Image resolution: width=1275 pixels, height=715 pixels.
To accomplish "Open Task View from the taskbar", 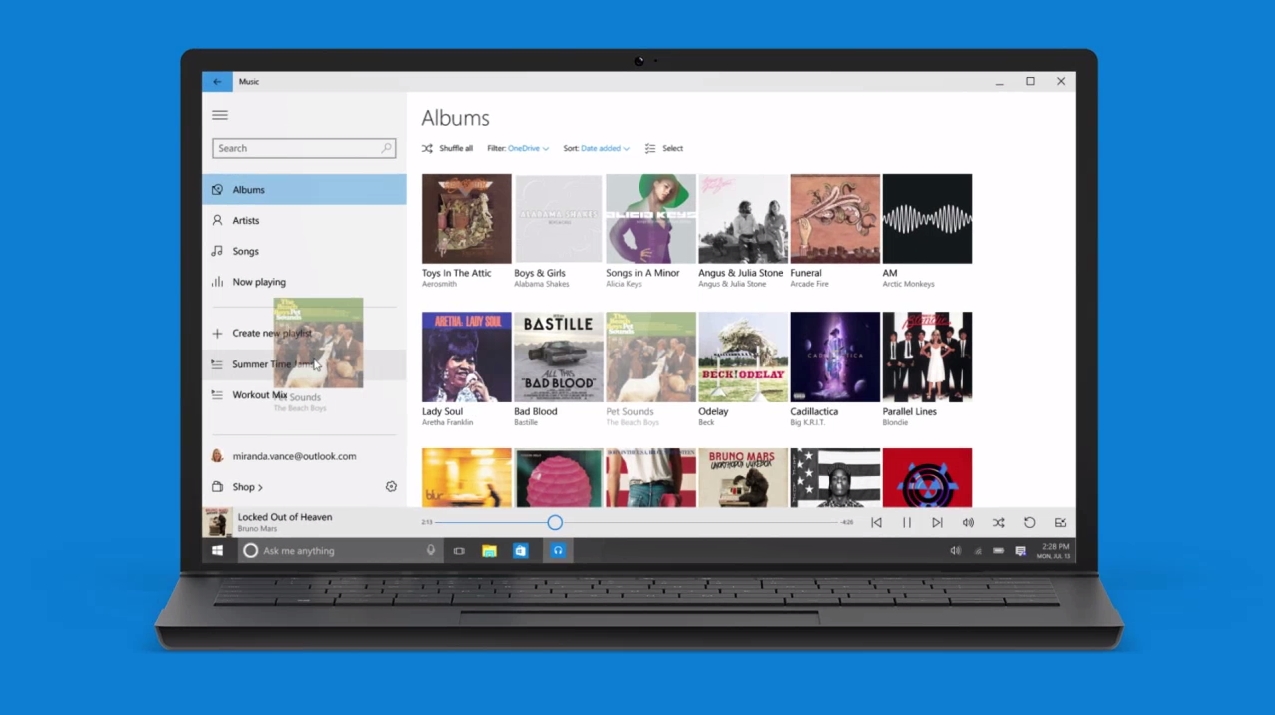I will (459, 551).
